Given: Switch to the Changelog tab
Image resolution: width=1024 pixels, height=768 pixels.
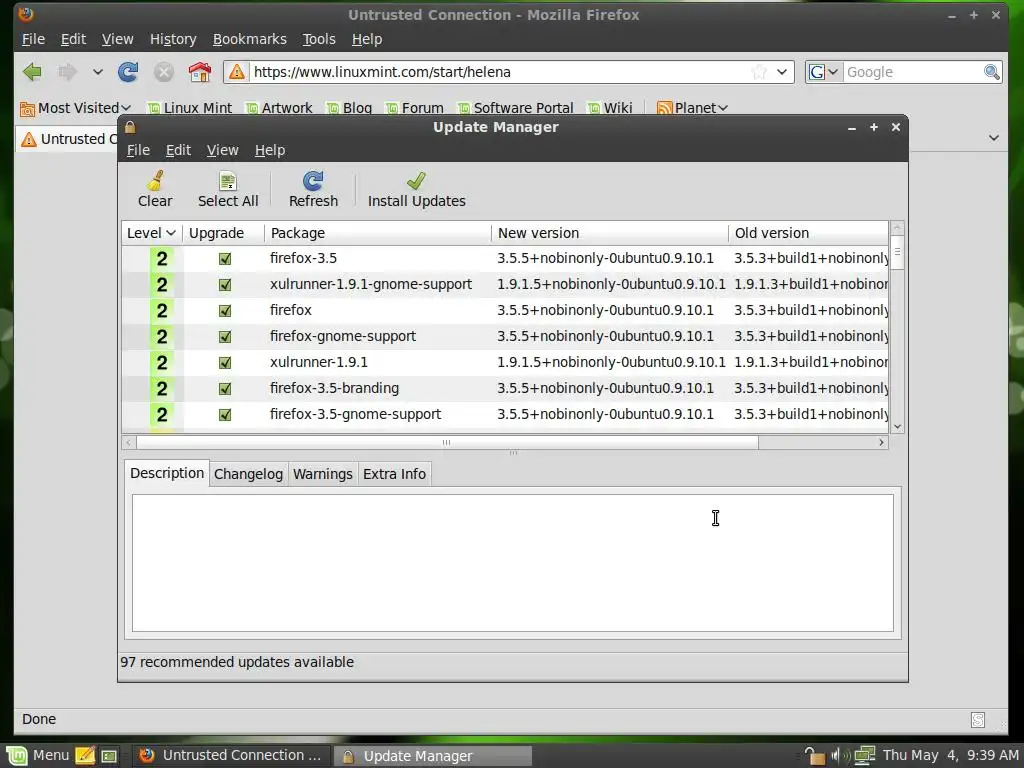Looking at the screenshot, I should click(x=248, y=474).
